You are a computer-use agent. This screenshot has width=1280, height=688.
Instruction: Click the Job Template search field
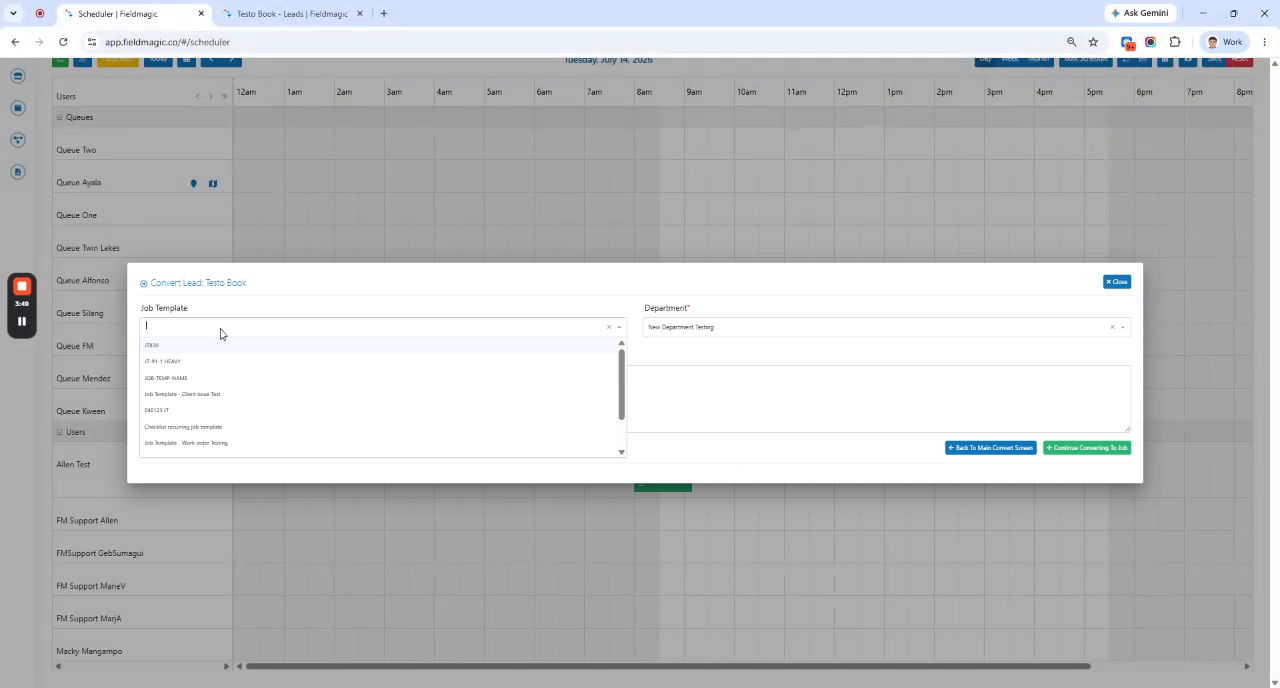point(372,326)
